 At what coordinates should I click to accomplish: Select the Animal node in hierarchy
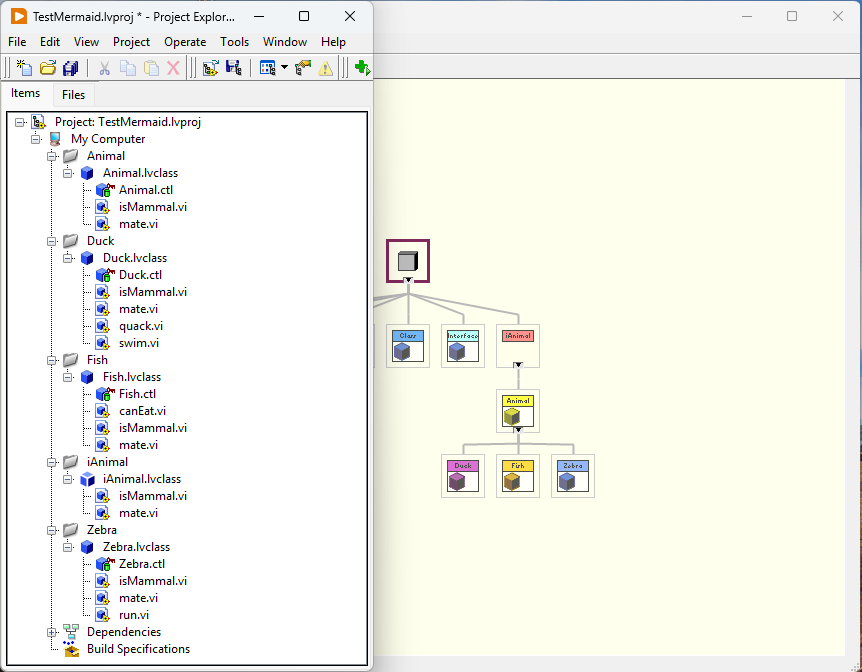coord(518,411)
